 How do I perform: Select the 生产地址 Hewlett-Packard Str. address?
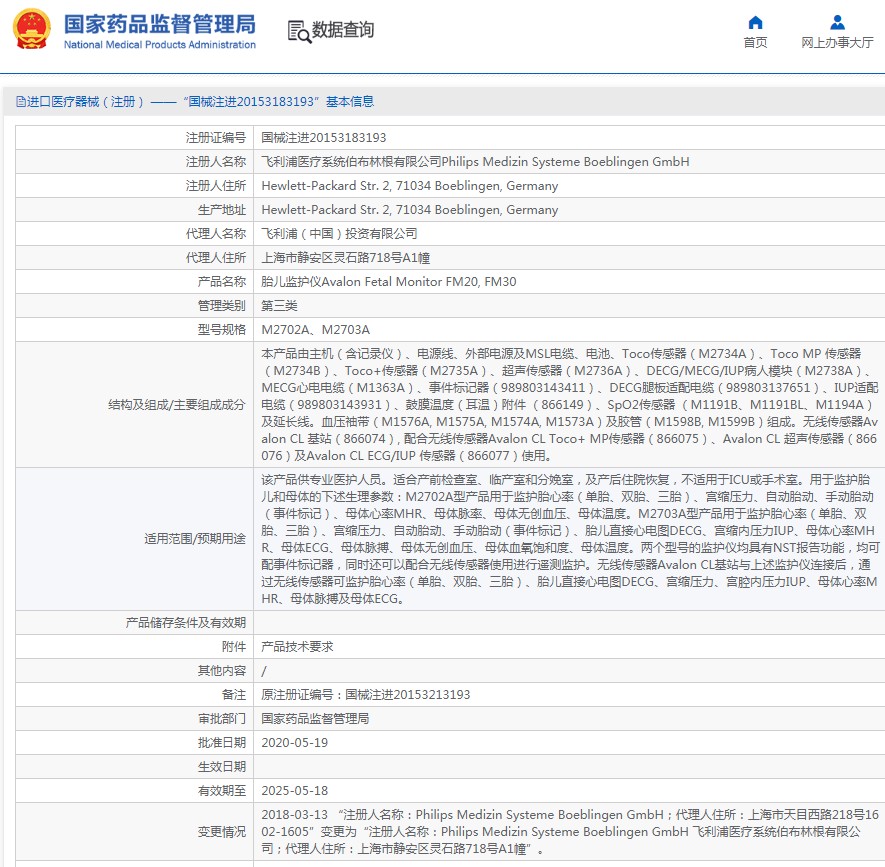[x=410, y=210]
